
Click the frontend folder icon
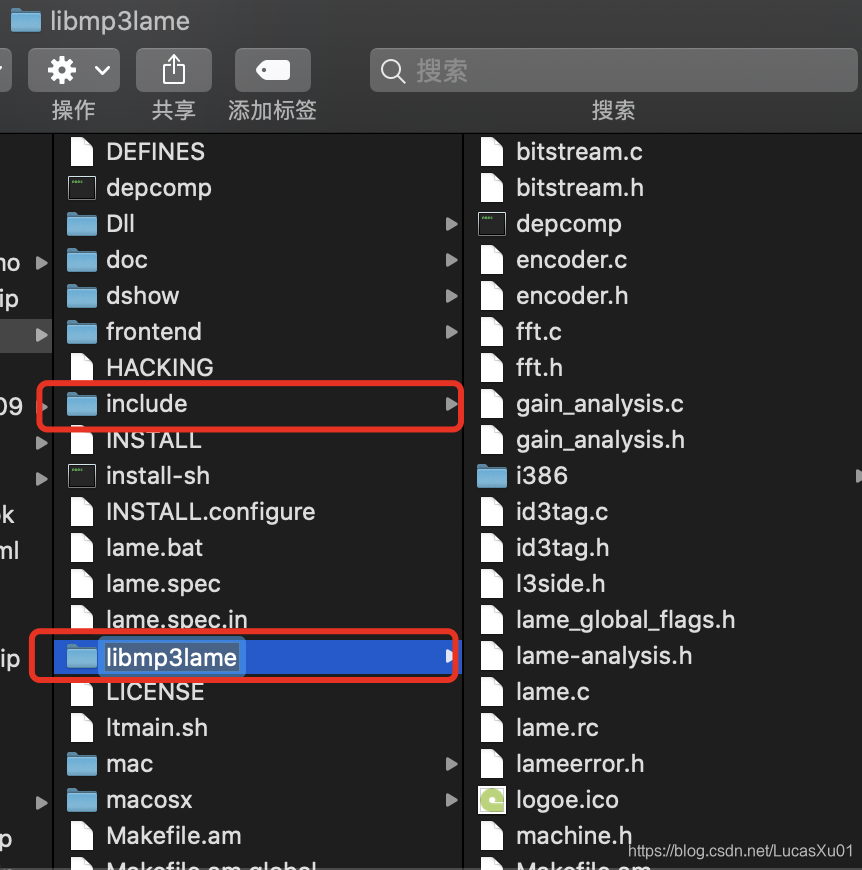pyautogui.click(x=82, y=332)
